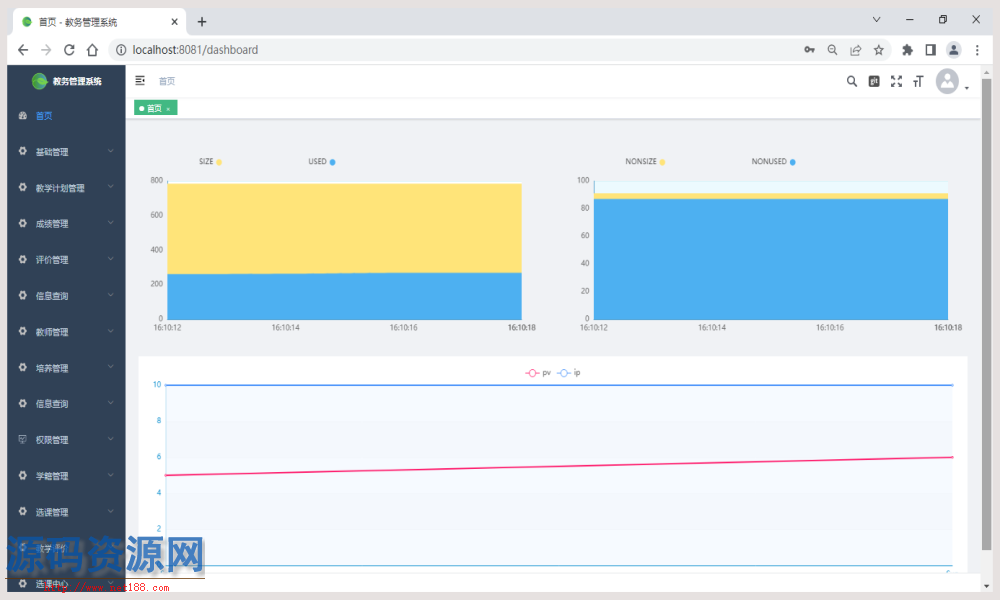Click the browser forward arrow
The width and height of the screenshot is (1000, 600).
[x=46, y=50]
